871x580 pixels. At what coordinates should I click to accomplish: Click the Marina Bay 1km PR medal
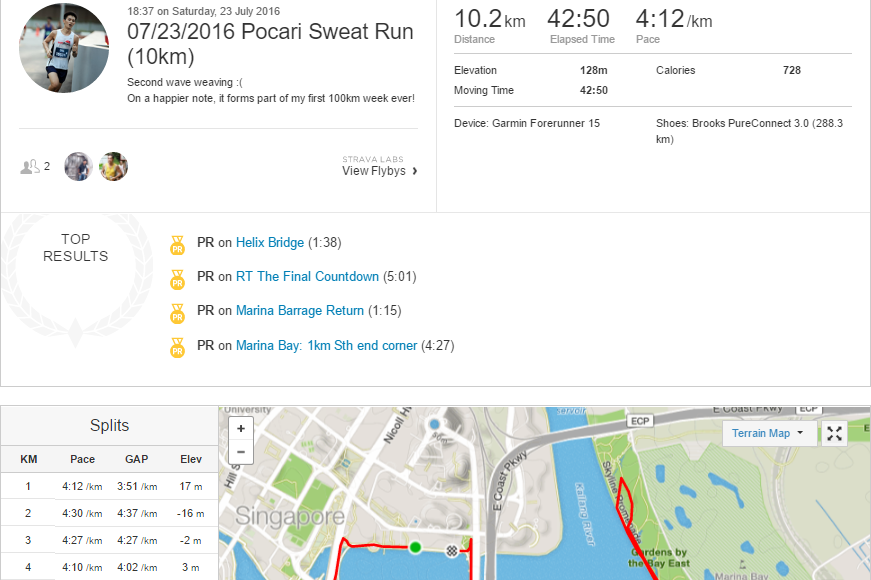[177, 347]
